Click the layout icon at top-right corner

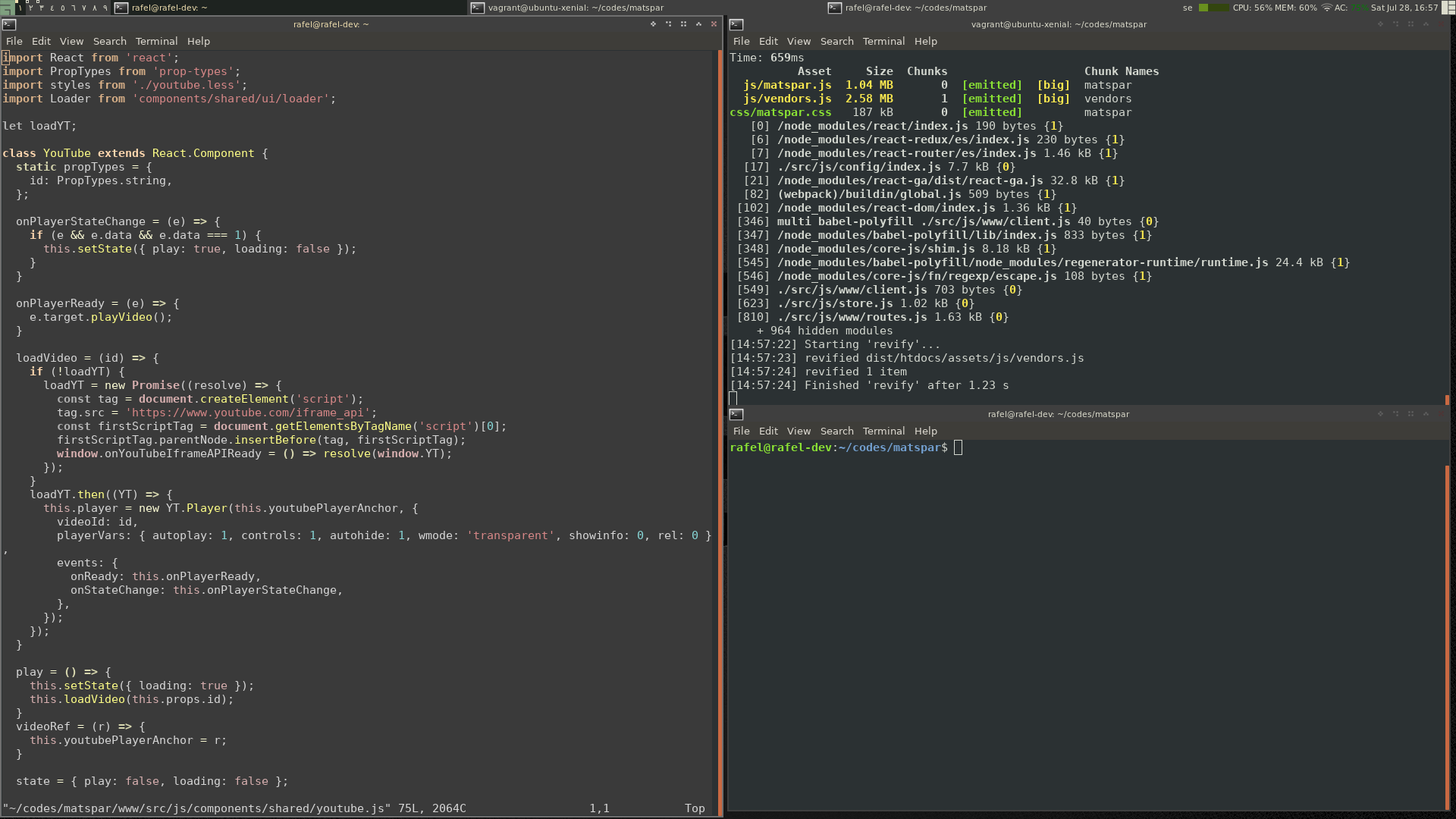pos(1448,8)
